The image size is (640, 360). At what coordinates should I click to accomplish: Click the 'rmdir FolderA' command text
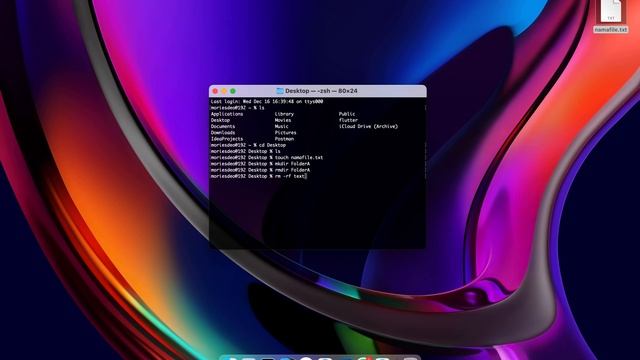(x=292, y=170)
